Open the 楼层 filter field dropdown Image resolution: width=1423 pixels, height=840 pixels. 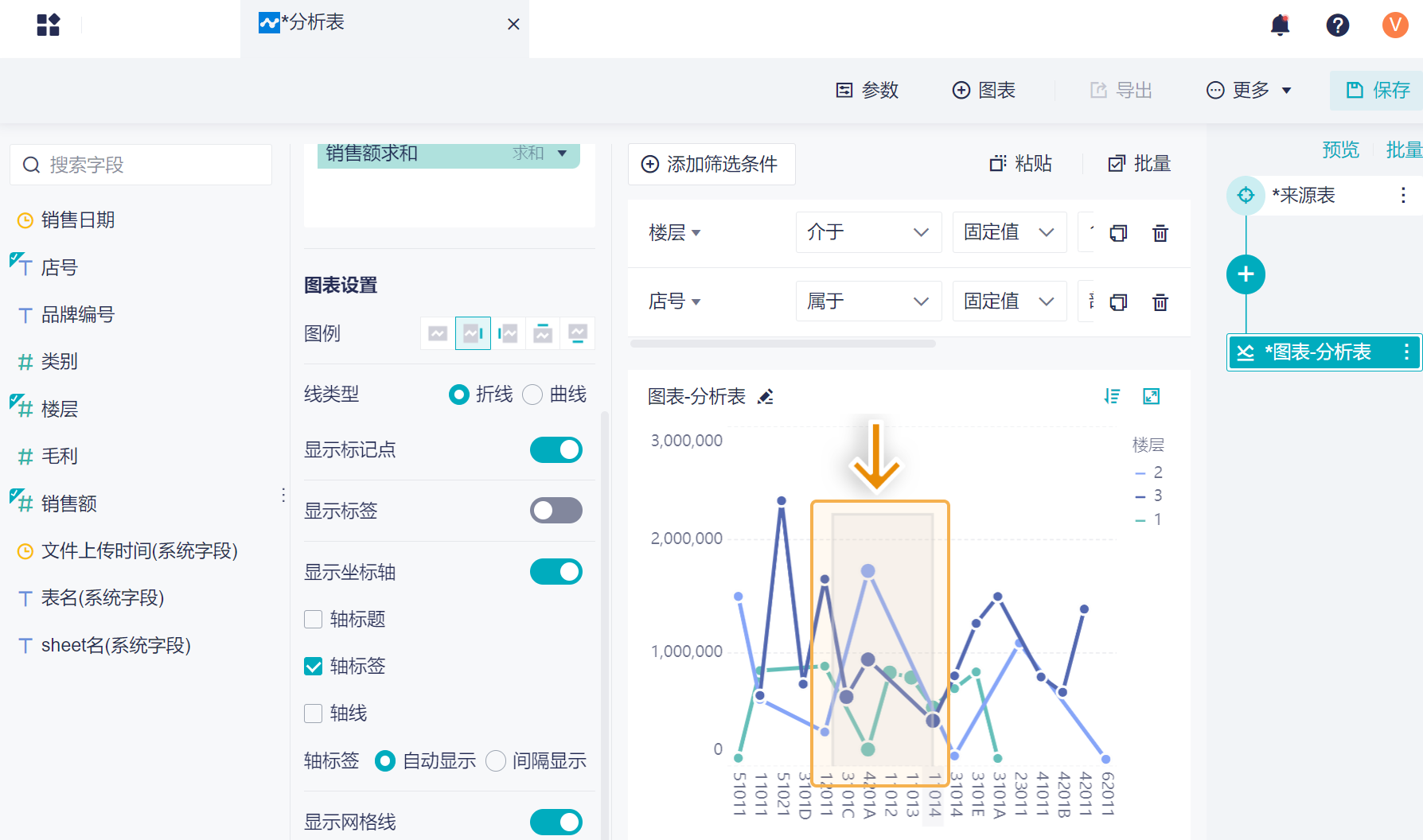[x=675, y=233]
